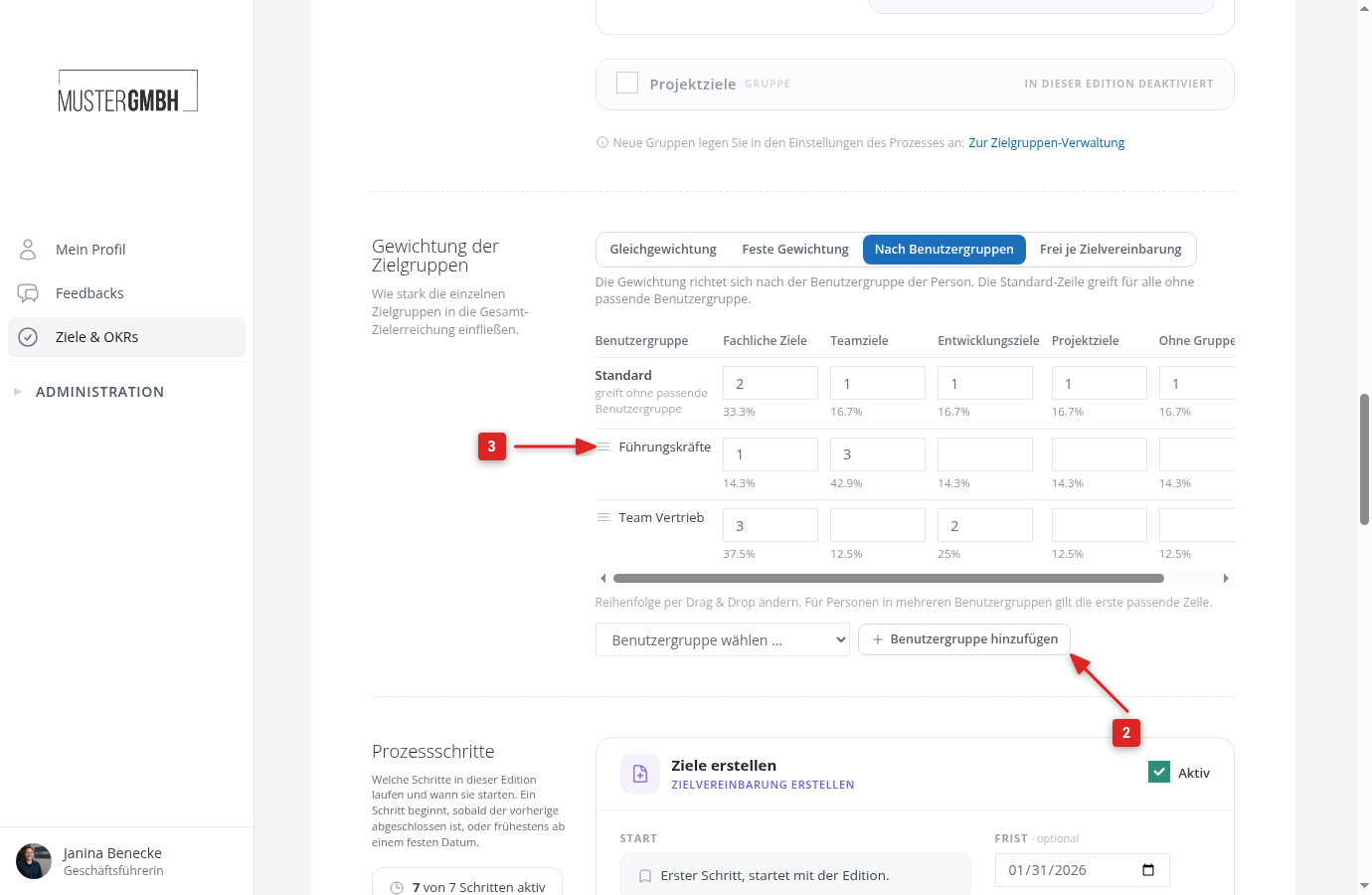Image resolution: width=1372 pixels, height=895 pixels.
Task: Open Feedbacks in the sidebar
Action: tap(126, 293)
